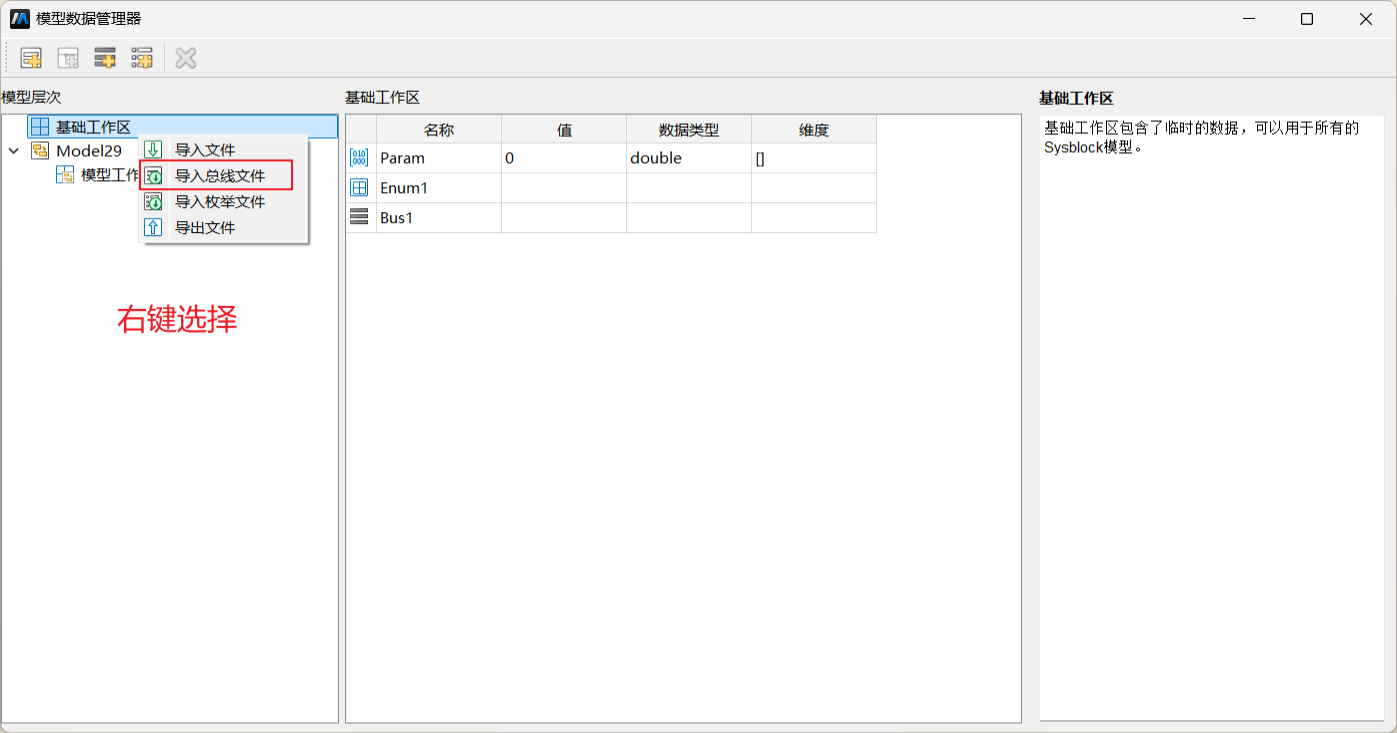Select the Model29 tree node
The width and height of the screenshot is (1397, 733).
coord(88,151)
